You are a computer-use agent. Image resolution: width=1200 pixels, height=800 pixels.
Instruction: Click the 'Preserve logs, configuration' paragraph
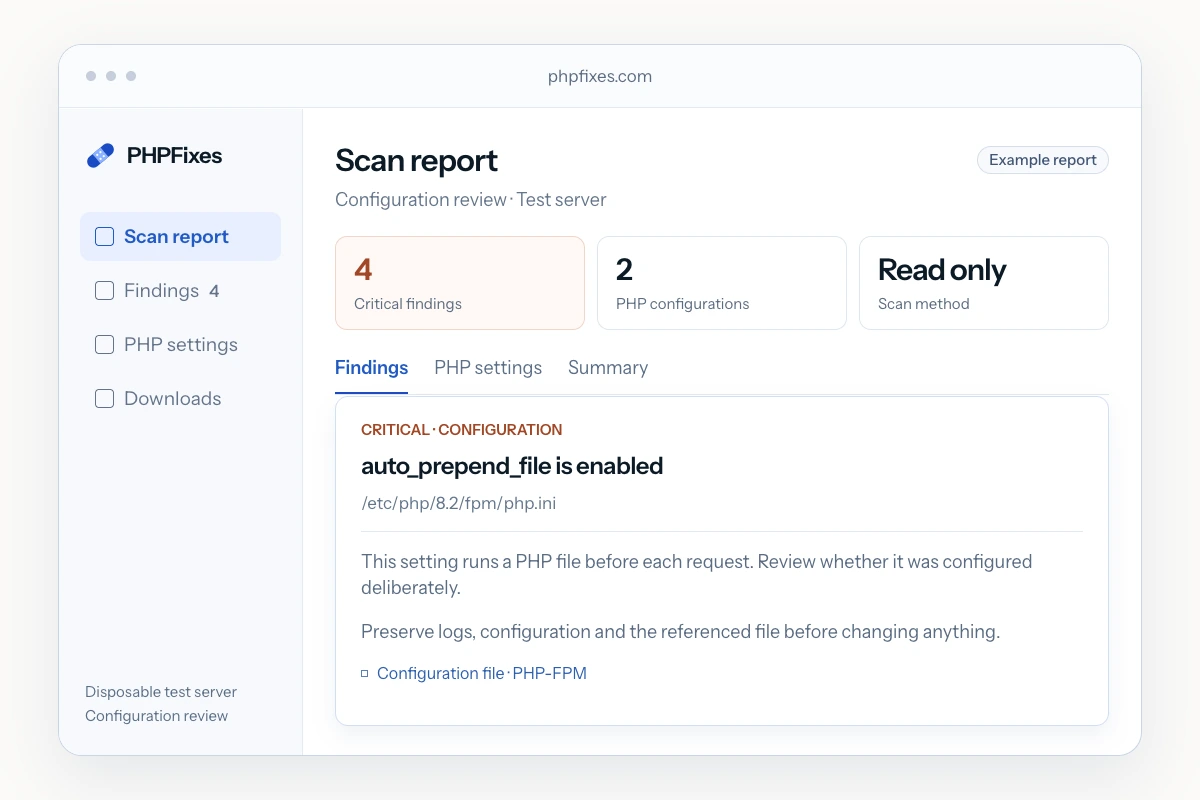click(681, 632)
